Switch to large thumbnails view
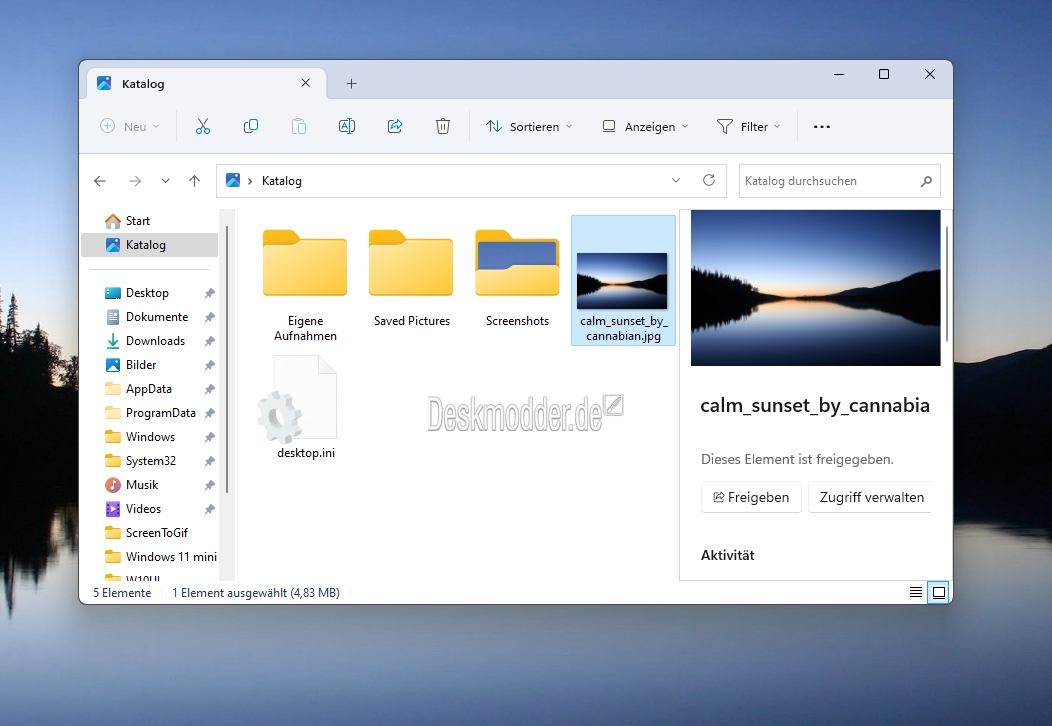The width and height of the screenshot is (1052, 726). click(939, 592)
